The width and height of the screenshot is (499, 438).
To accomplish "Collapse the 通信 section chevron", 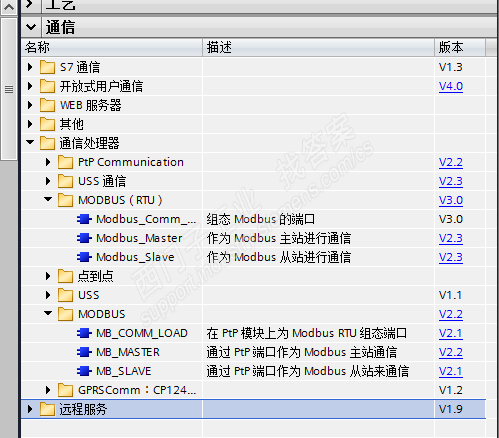I will click(x=31, y=27).
